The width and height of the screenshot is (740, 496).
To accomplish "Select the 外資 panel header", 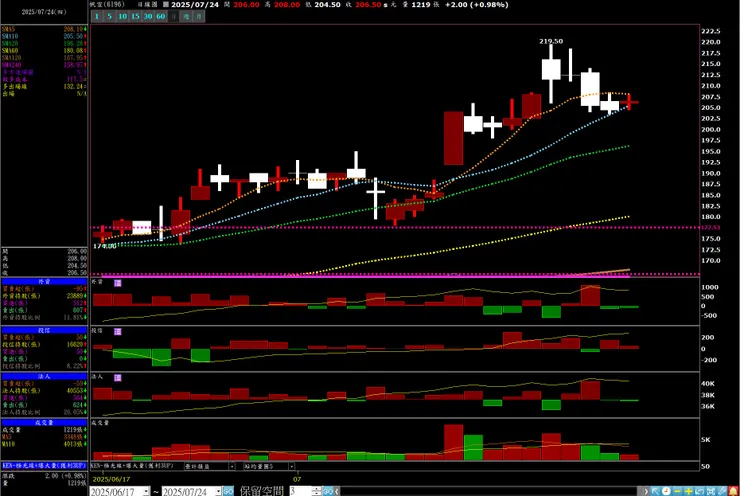I will [44, 281].
